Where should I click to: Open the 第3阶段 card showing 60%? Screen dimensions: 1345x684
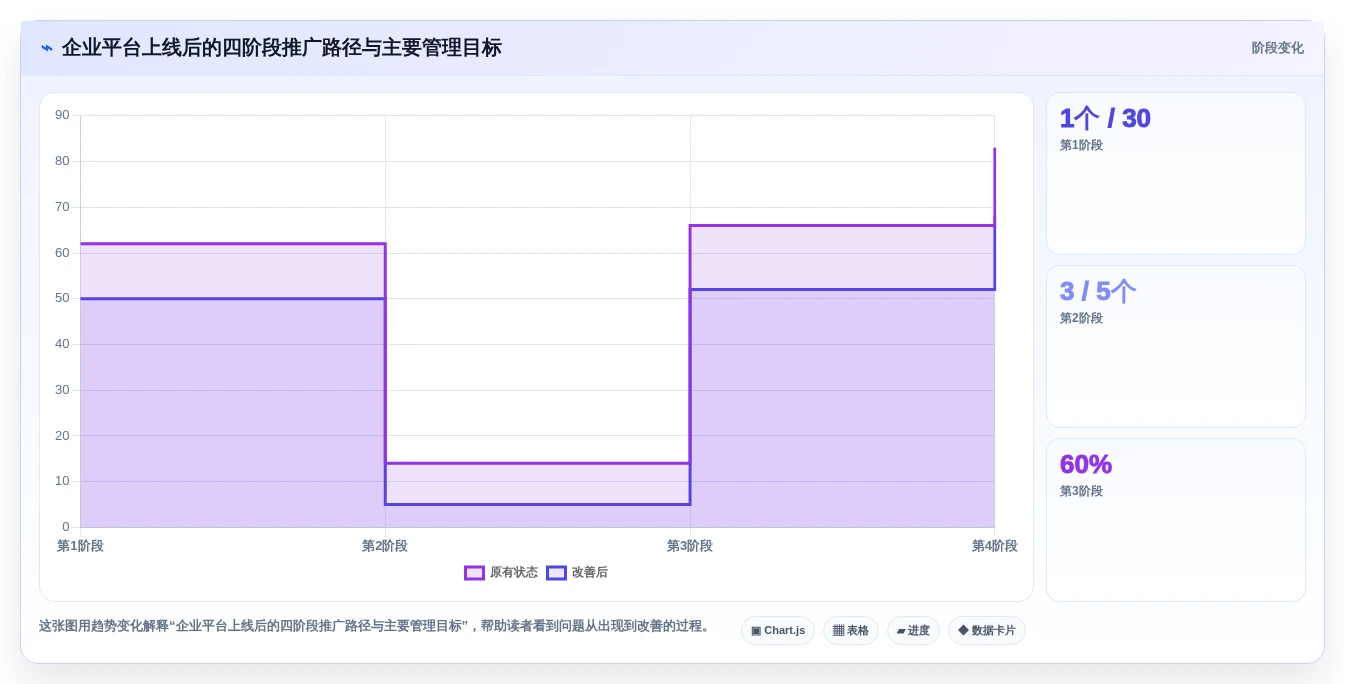1176,520
